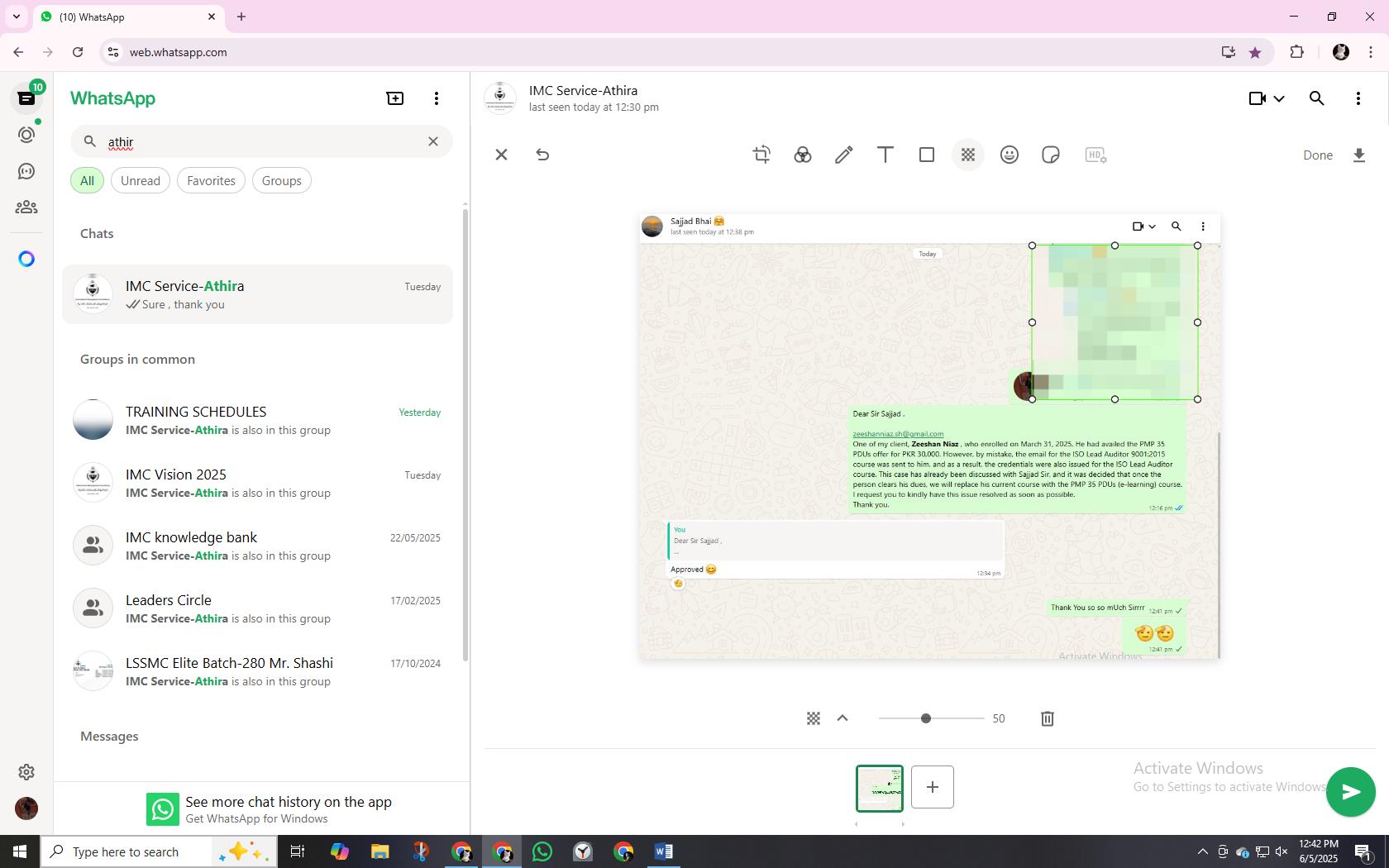Open TRAINING SCHEDULES group
The width and height of the screenshot is (1389, 868).
point(258,420)
